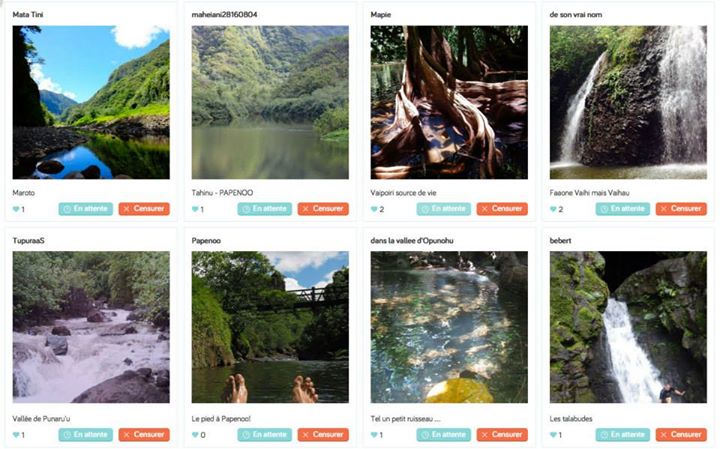
Task: Open the TupuraaS river rapids photo
Action: (x=91, y=327)
